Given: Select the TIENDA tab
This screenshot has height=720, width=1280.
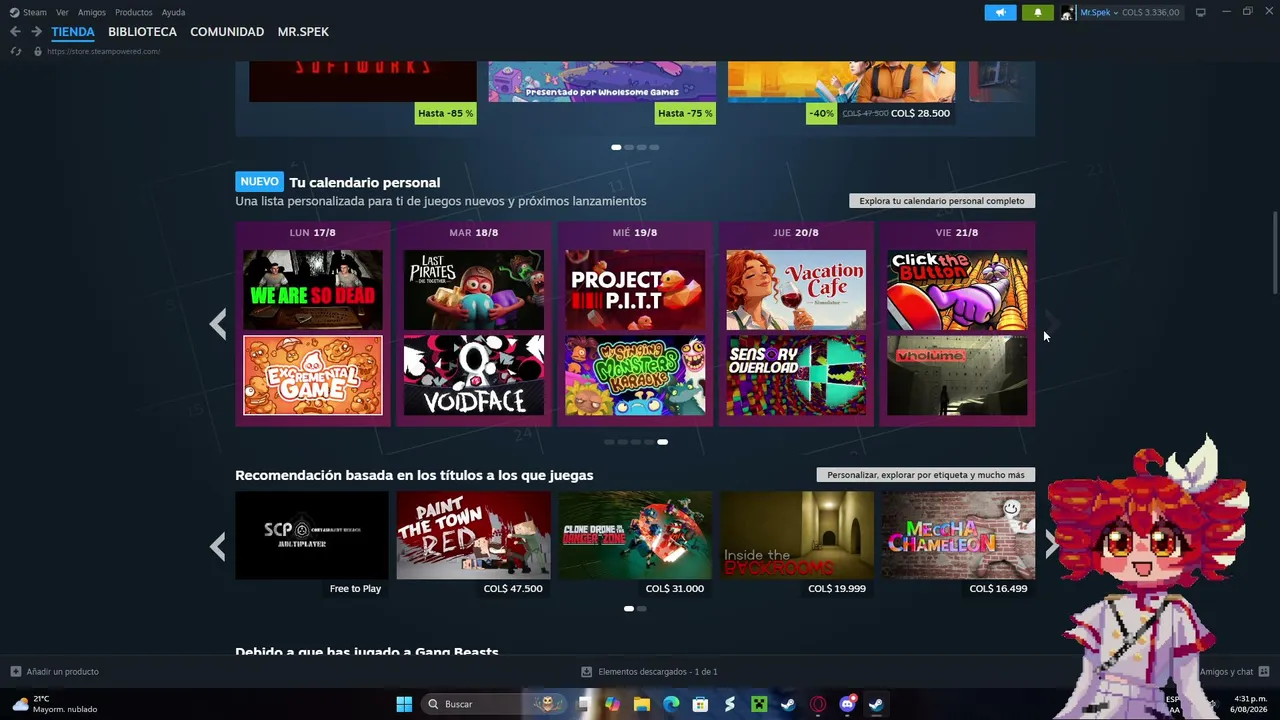Looking at the screenshot, I should click(x=73, y=32).
